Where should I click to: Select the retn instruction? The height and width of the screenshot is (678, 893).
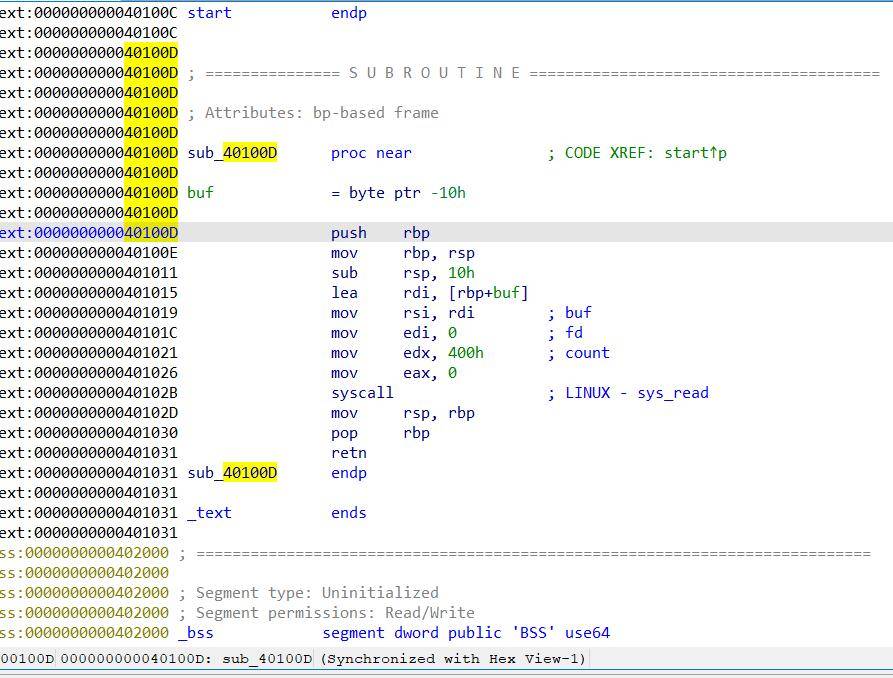(349, 453)
